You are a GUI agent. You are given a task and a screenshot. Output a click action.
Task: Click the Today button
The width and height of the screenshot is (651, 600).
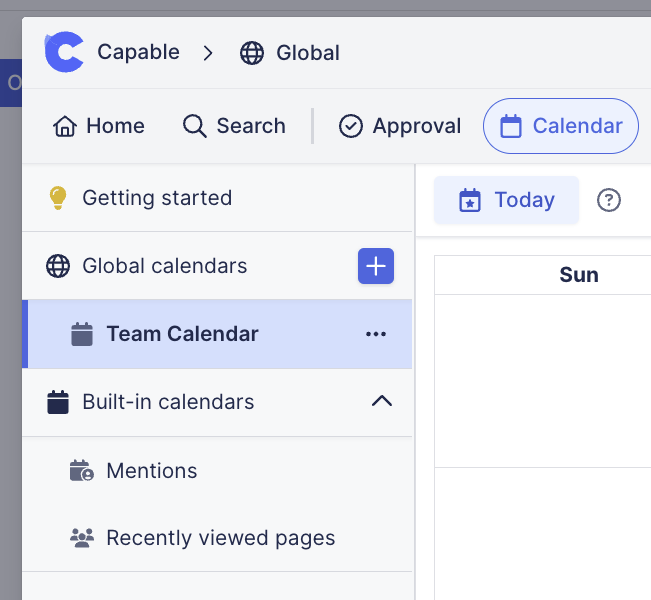506,200
